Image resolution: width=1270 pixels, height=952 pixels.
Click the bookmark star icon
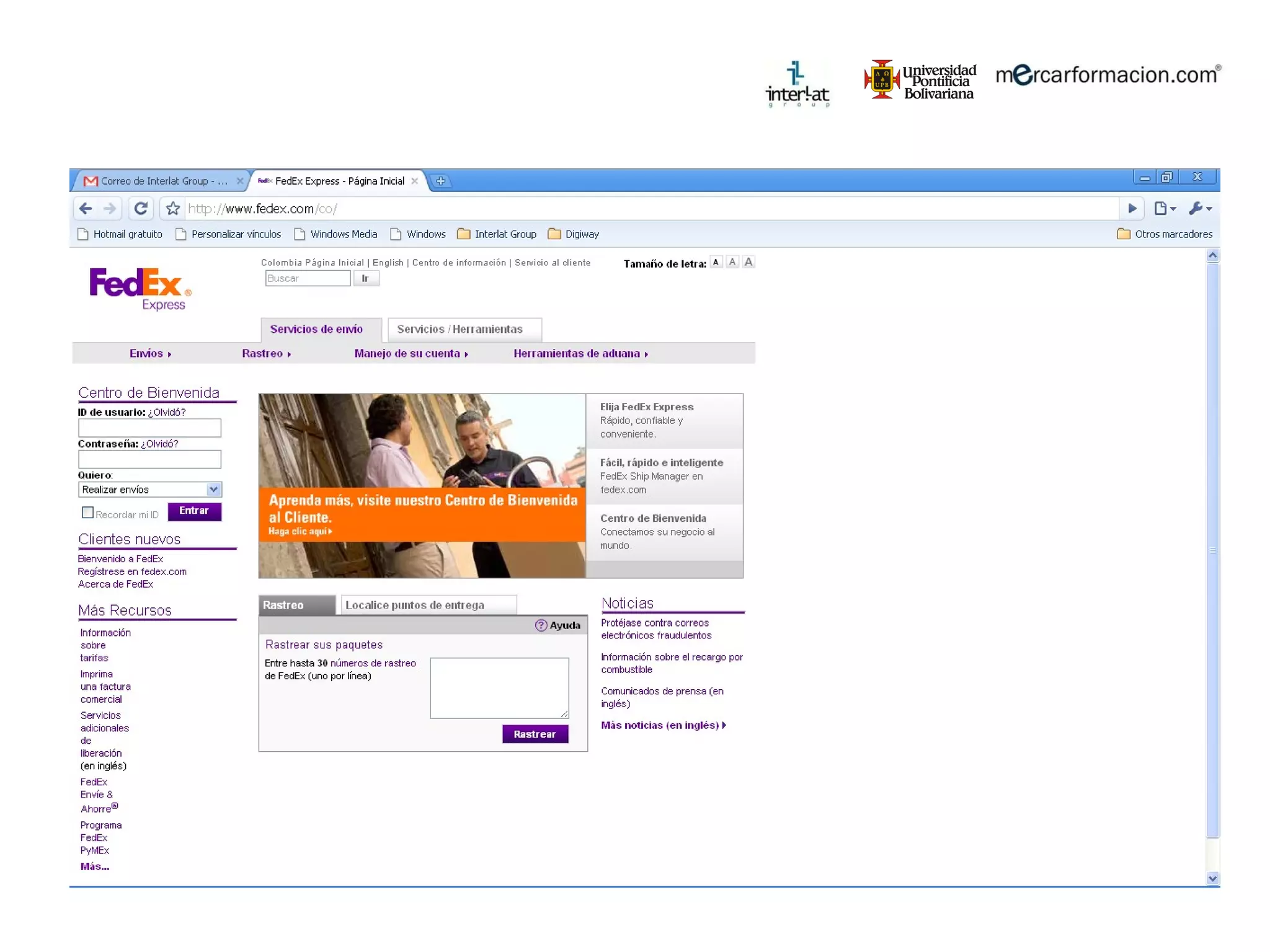pos(173,209)
